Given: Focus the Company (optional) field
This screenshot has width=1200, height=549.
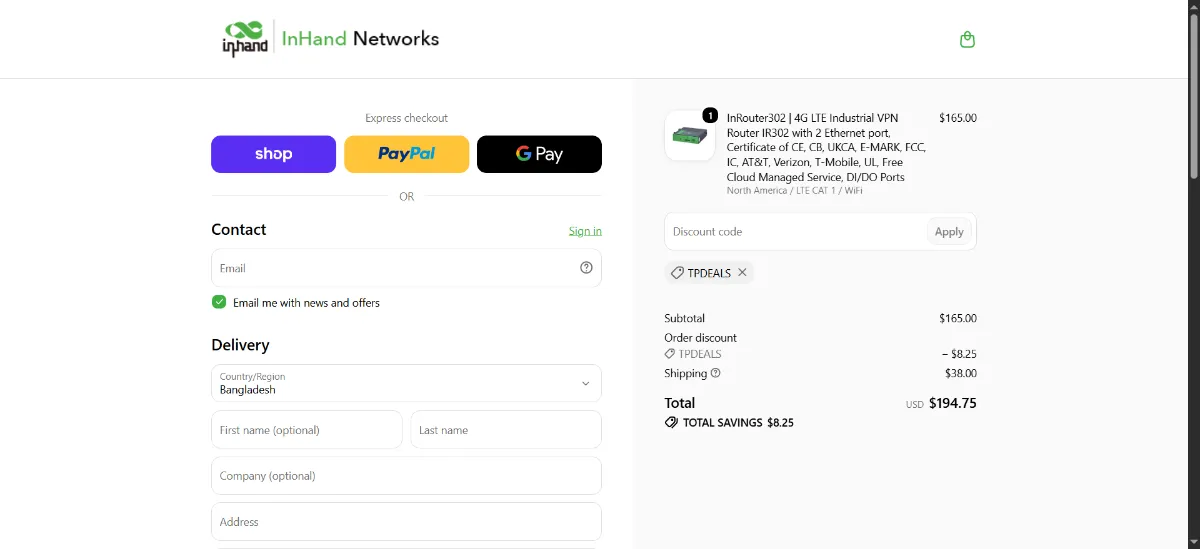Looking at the screenshot, I should pos(406,475).
